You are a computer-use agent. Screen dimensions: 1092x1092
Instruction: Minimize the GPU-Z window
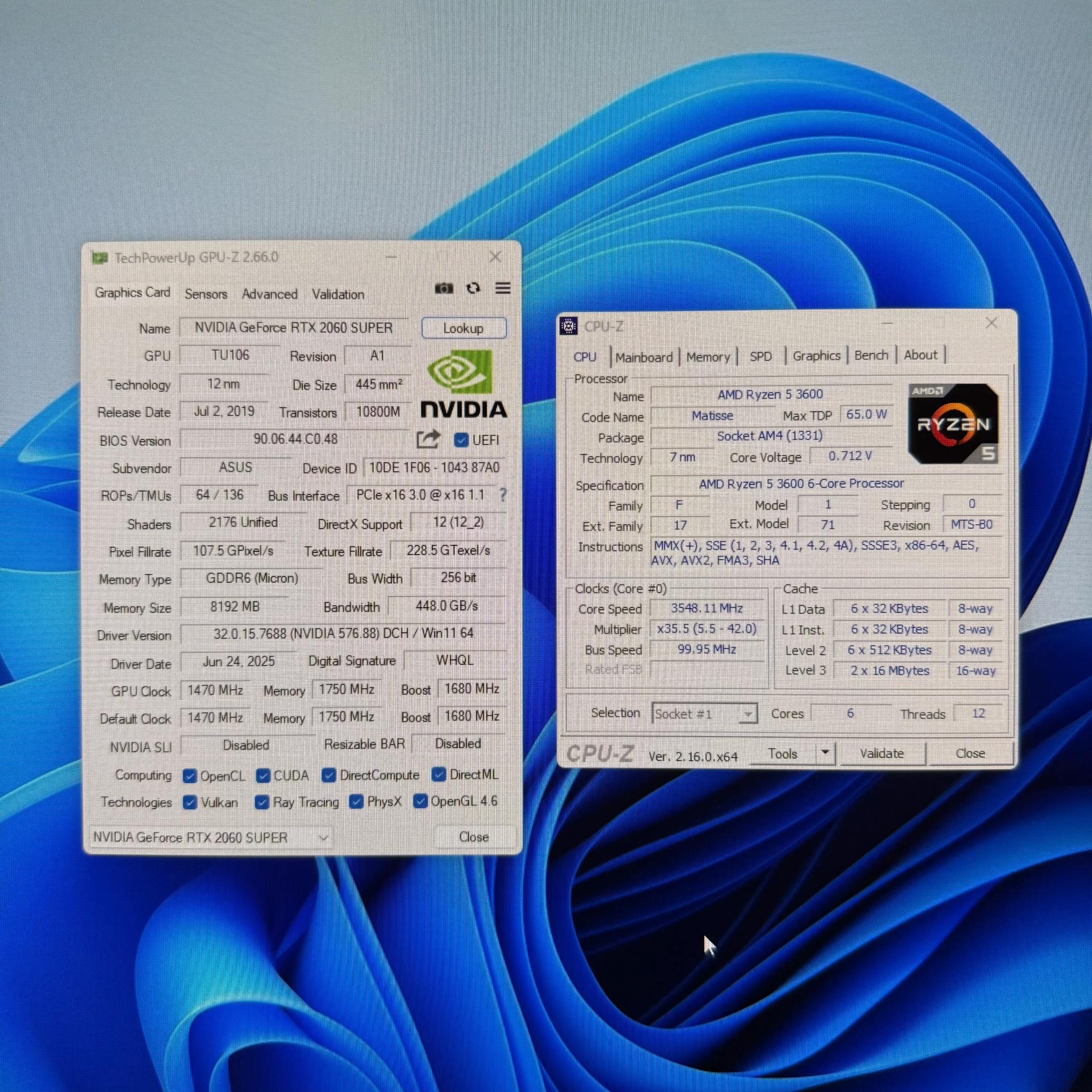391,257
